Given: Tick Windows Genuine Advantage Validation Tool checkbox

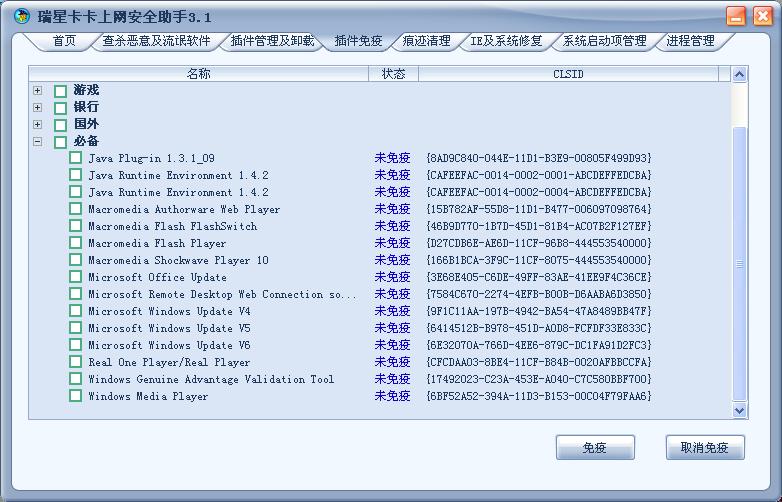Looking at the screenshot, I should coord(75,378).
